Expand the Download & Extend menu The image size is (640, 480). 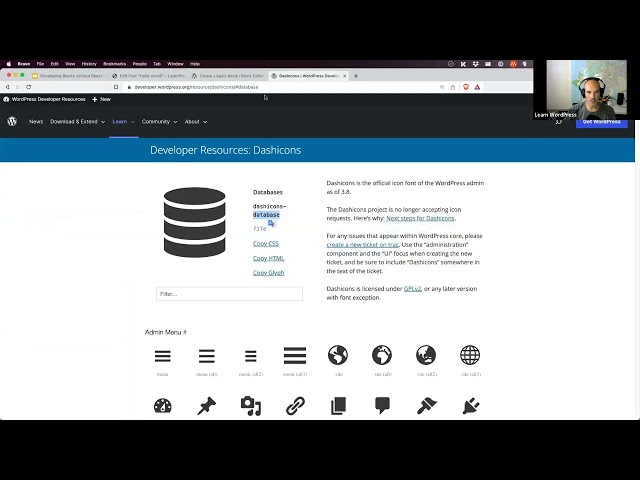pos(78,122)
